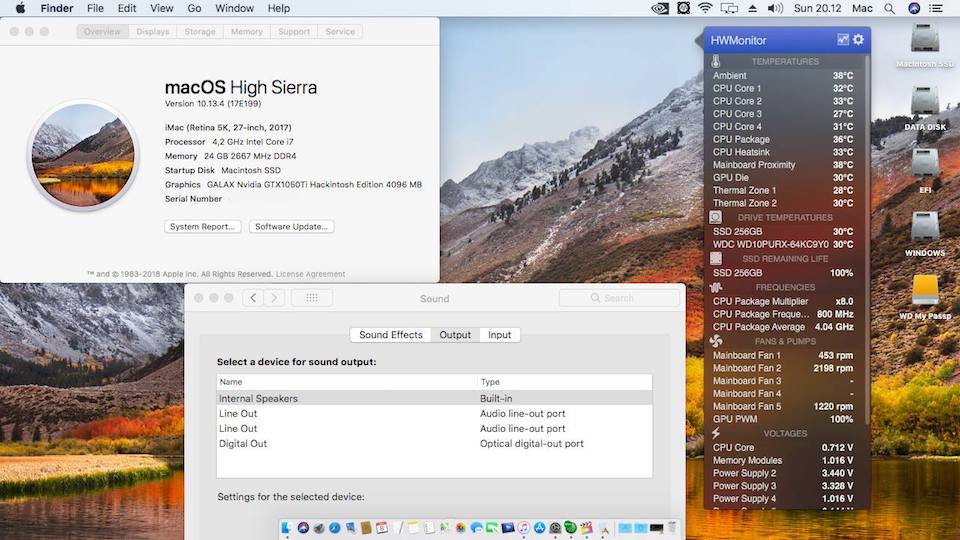Open Photos in the Dock
960x540 pixels.
pyautogui.click(x=460, y=527)
